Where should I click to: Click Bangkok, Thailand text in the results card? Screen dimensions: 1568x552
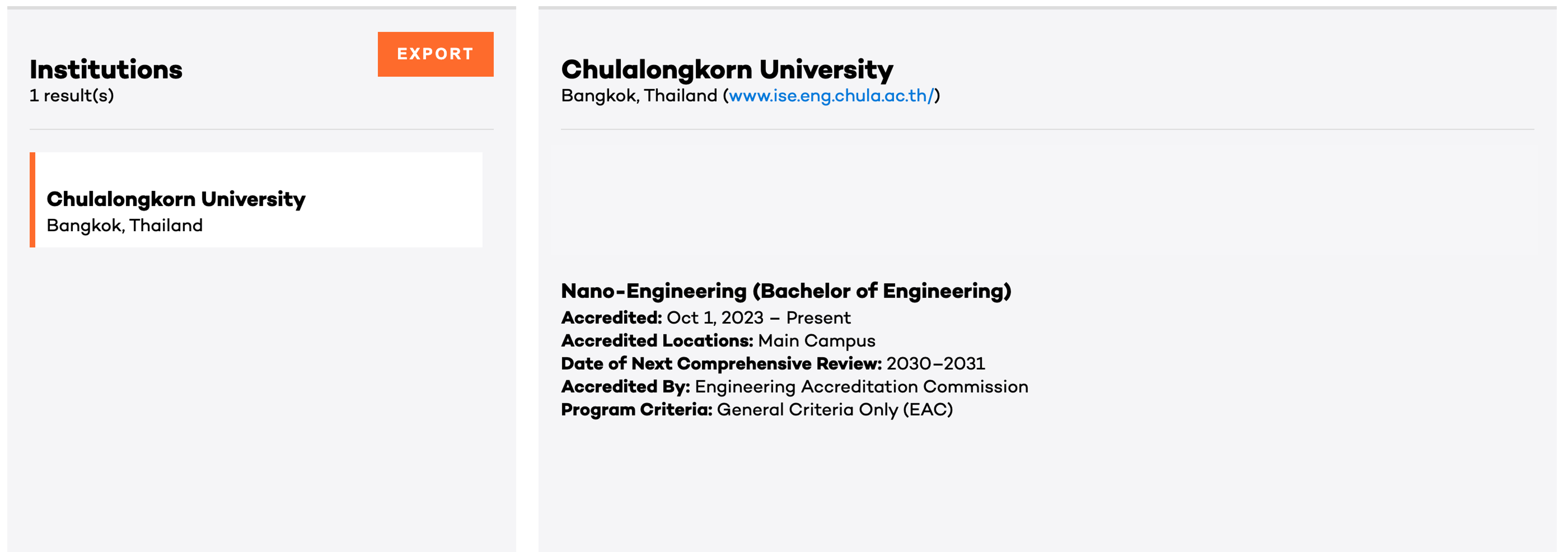point(125,226)
